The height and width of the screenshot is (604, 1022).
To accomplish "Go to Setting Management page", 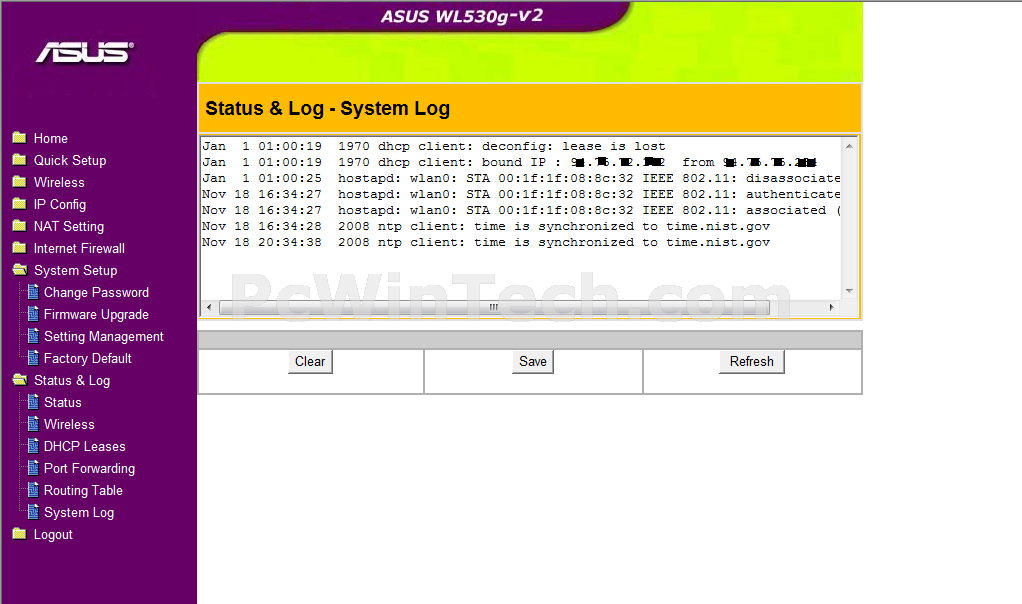I will coord(104,337).
